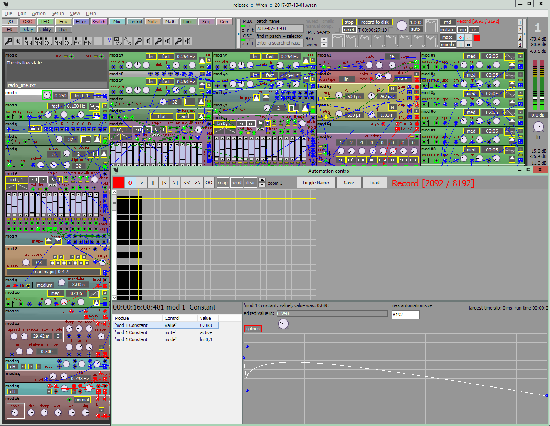Screen dimensions: 550x426
Task: Click the Value column header in automation list
Action: tap(208, 318)
